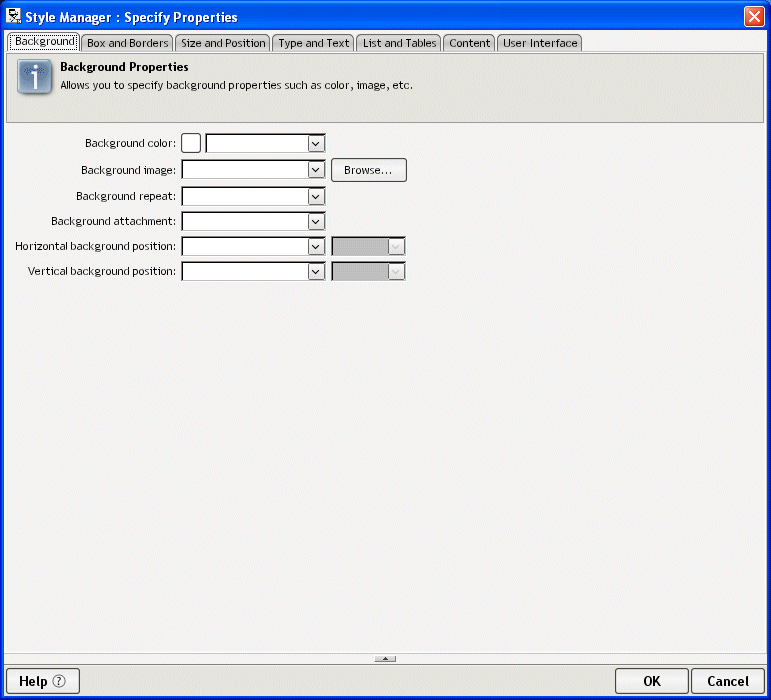Click the Background attachment label

click(x=113, y=221)
